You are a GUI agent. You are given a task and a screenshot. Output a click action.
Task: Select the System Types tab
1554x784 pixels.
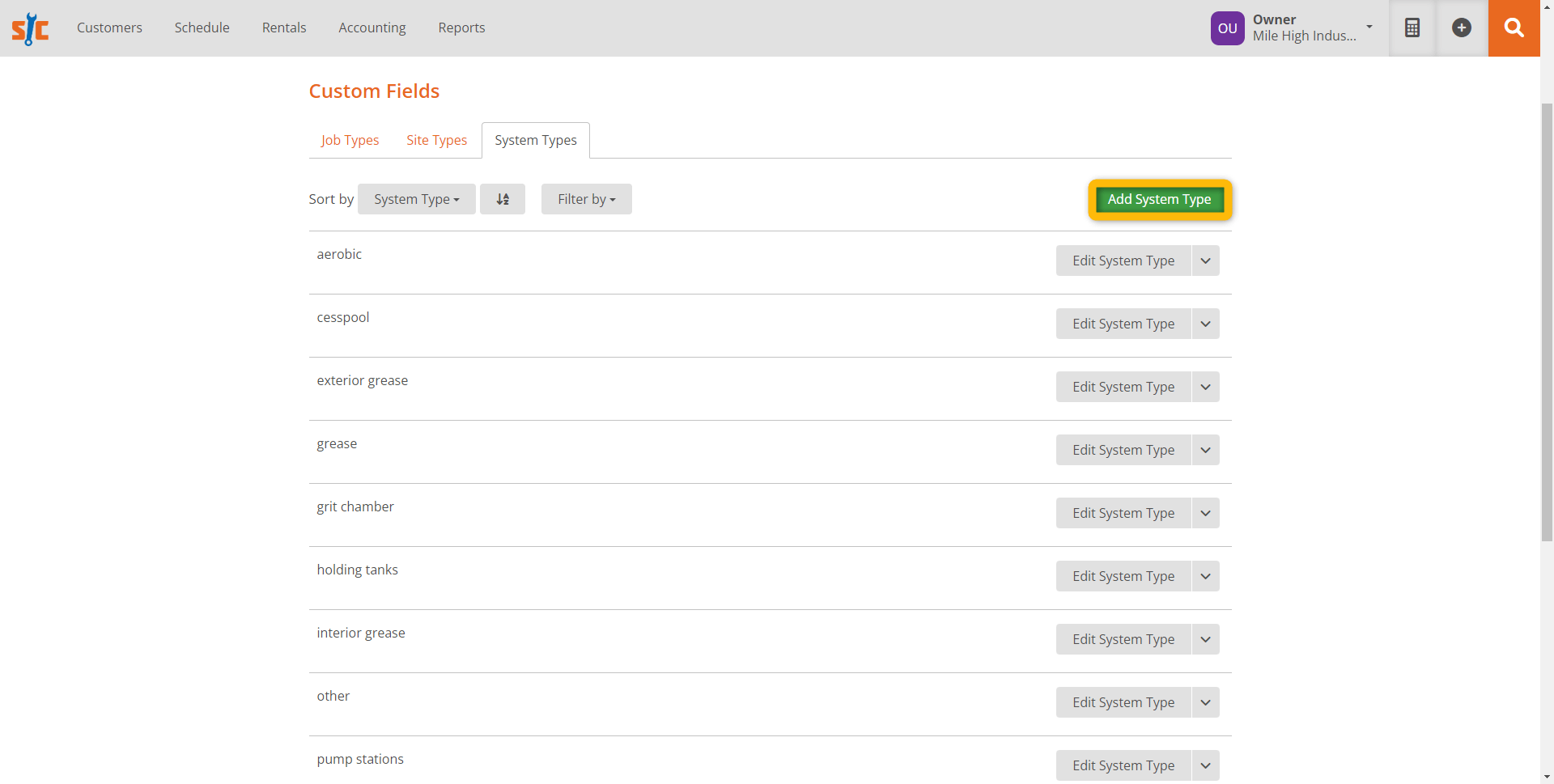click(x=536, y=140)
